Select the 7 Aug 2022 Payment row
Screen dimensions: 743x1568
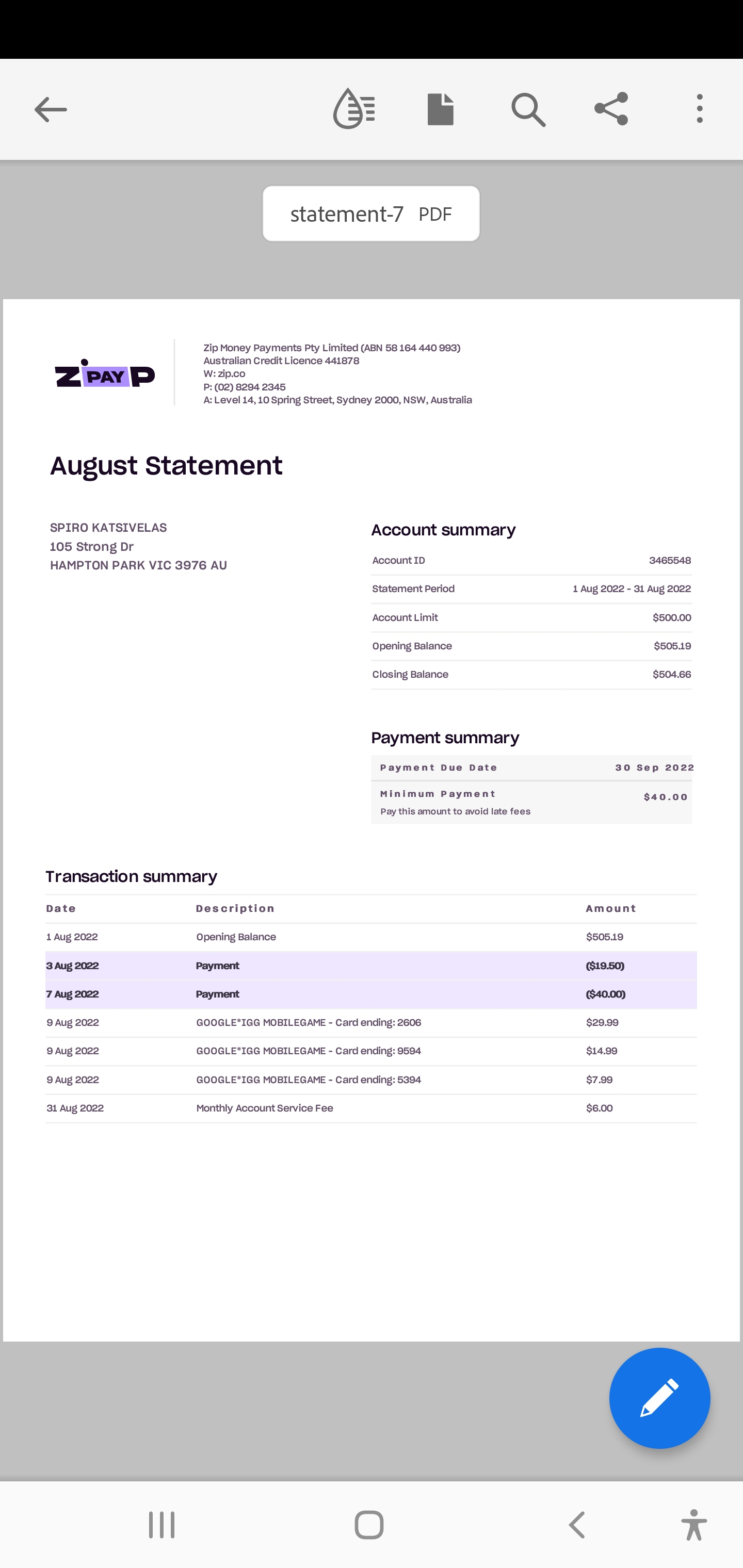[370, 994]
